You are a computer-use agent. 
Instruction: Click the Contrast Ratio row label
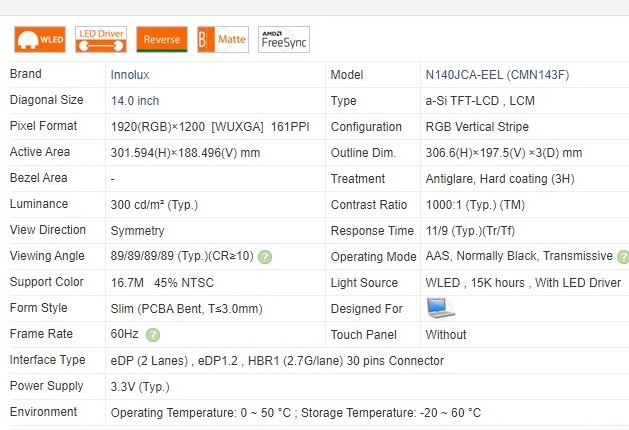tap(369, 205)
